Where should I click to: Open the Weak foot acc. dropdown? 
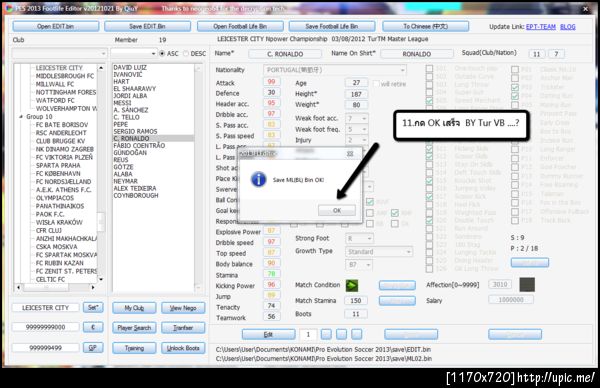click(357, 119)
